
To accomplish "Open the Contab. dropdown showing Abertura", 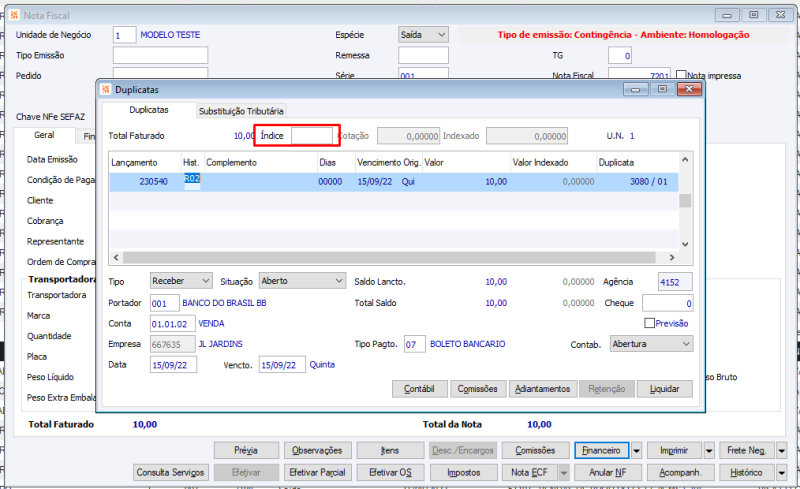I will point(652,344).
